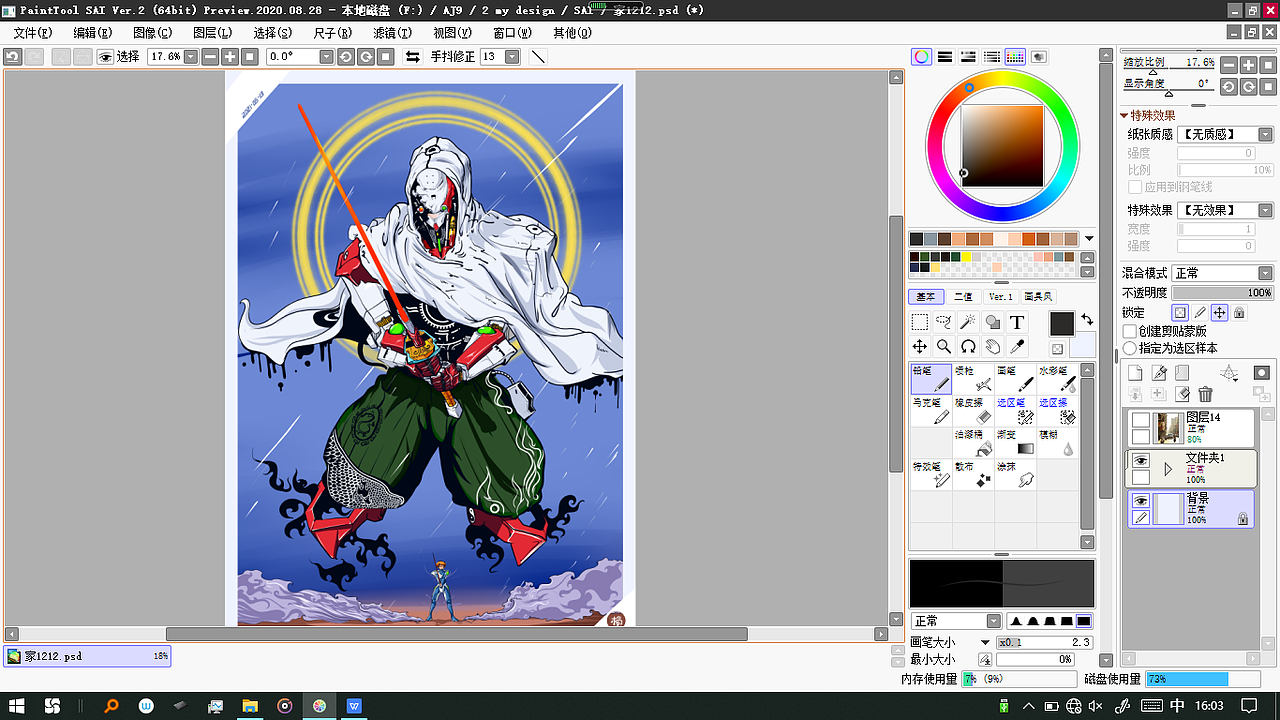Image resolution: width=1280 pixels, height=720 pixels.
Task: Select the Selection Pen (选区笔) tool
Action: click(x=1015, y=411)
